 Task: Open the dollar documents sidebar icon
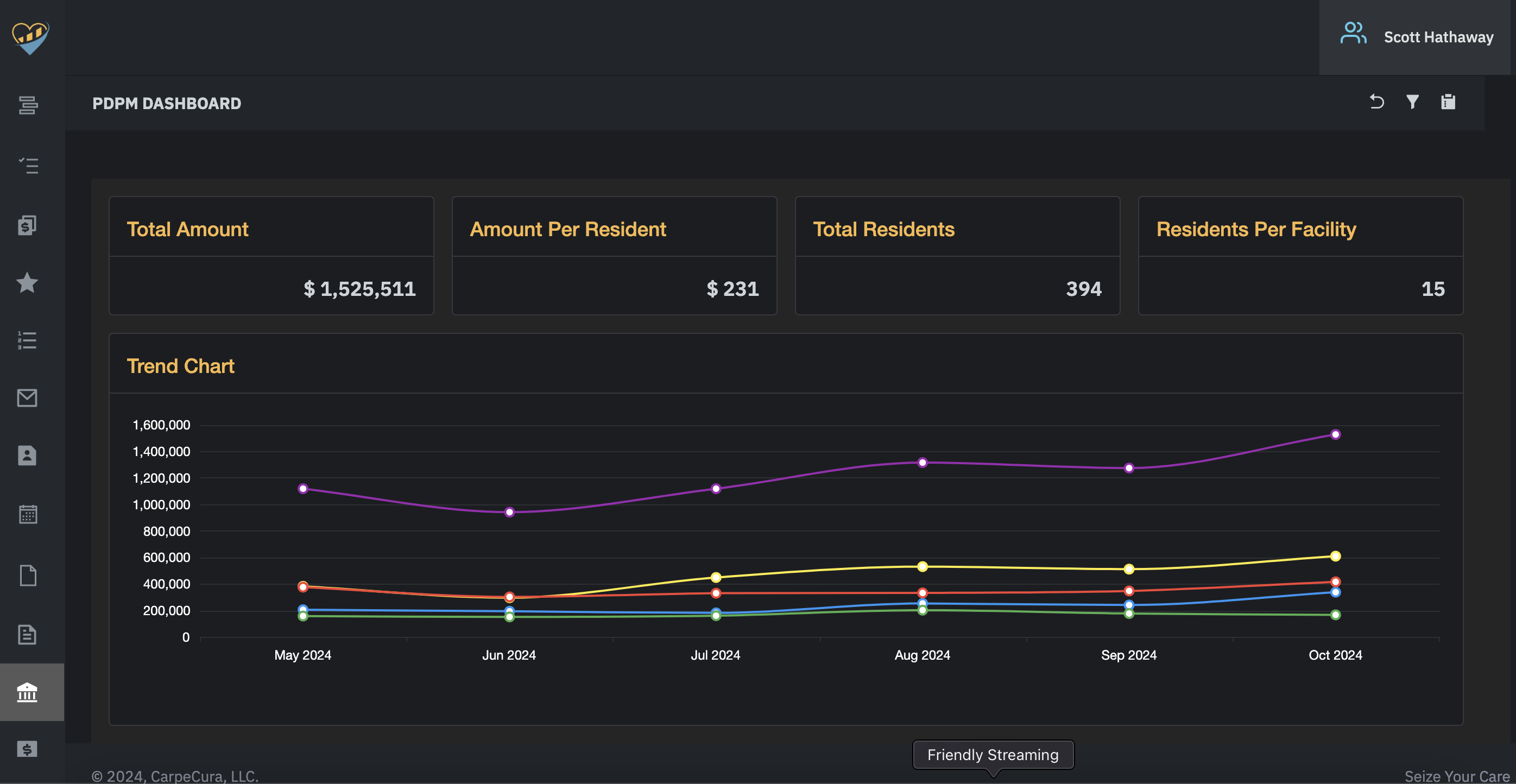(x=27, y=225)
